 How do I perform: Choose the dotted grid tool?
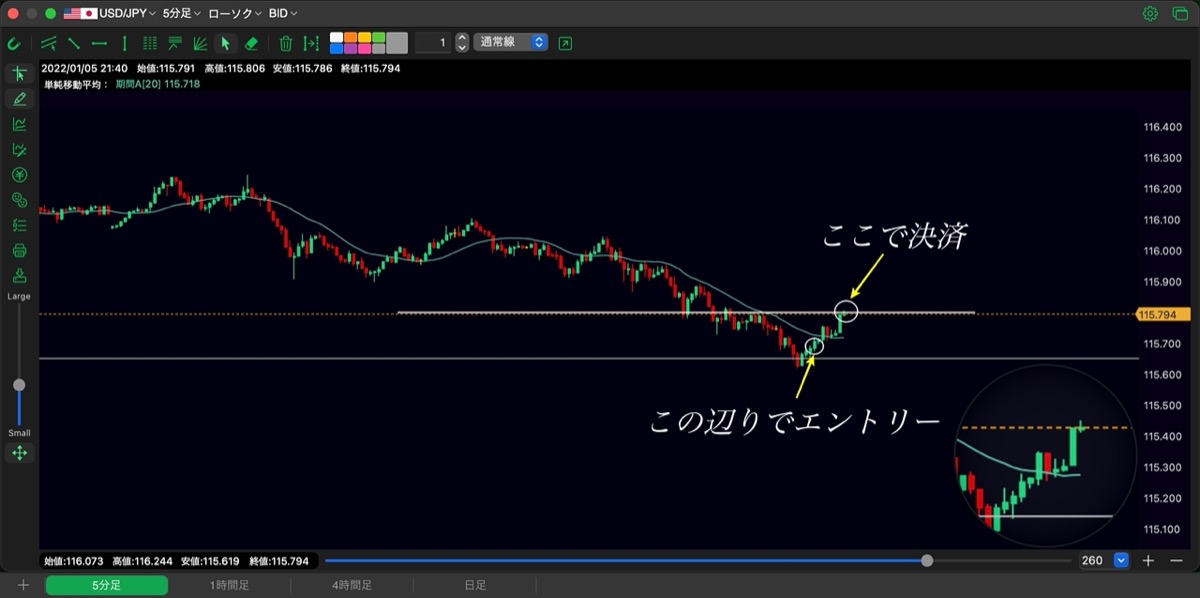click(x=150, y=43)
